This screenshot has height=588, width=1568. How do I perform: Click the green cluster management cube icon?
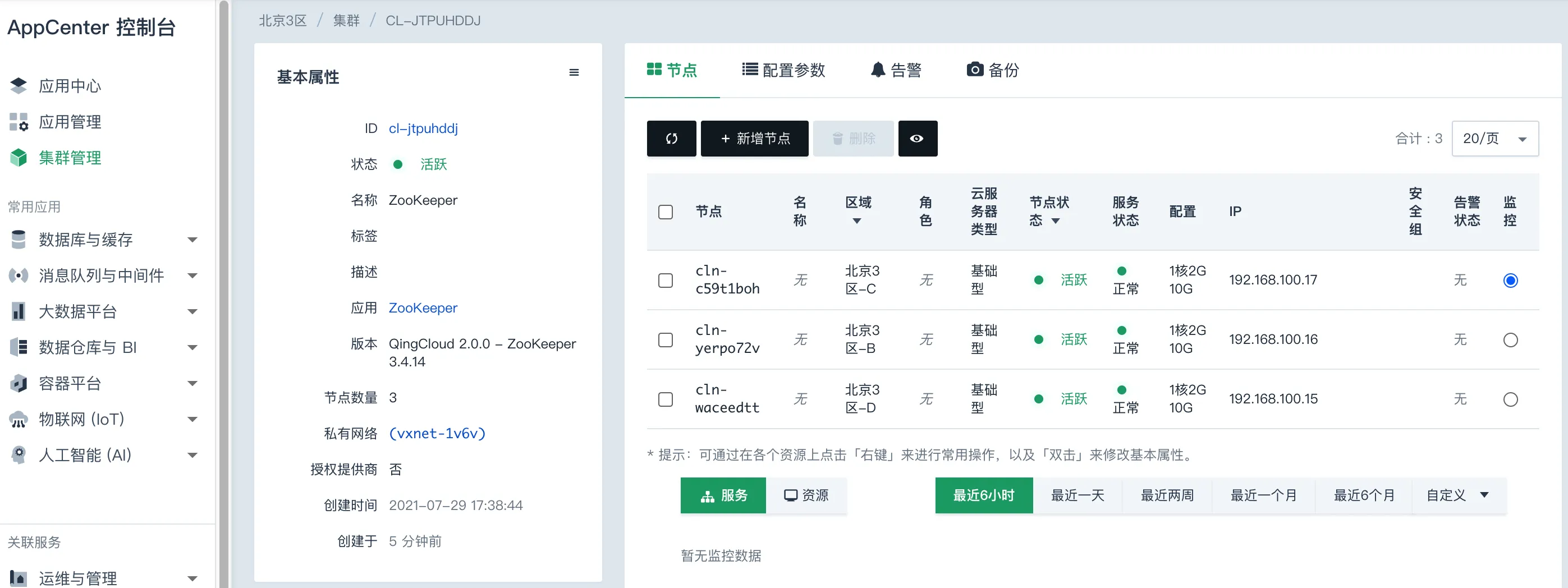coord(19,158)
